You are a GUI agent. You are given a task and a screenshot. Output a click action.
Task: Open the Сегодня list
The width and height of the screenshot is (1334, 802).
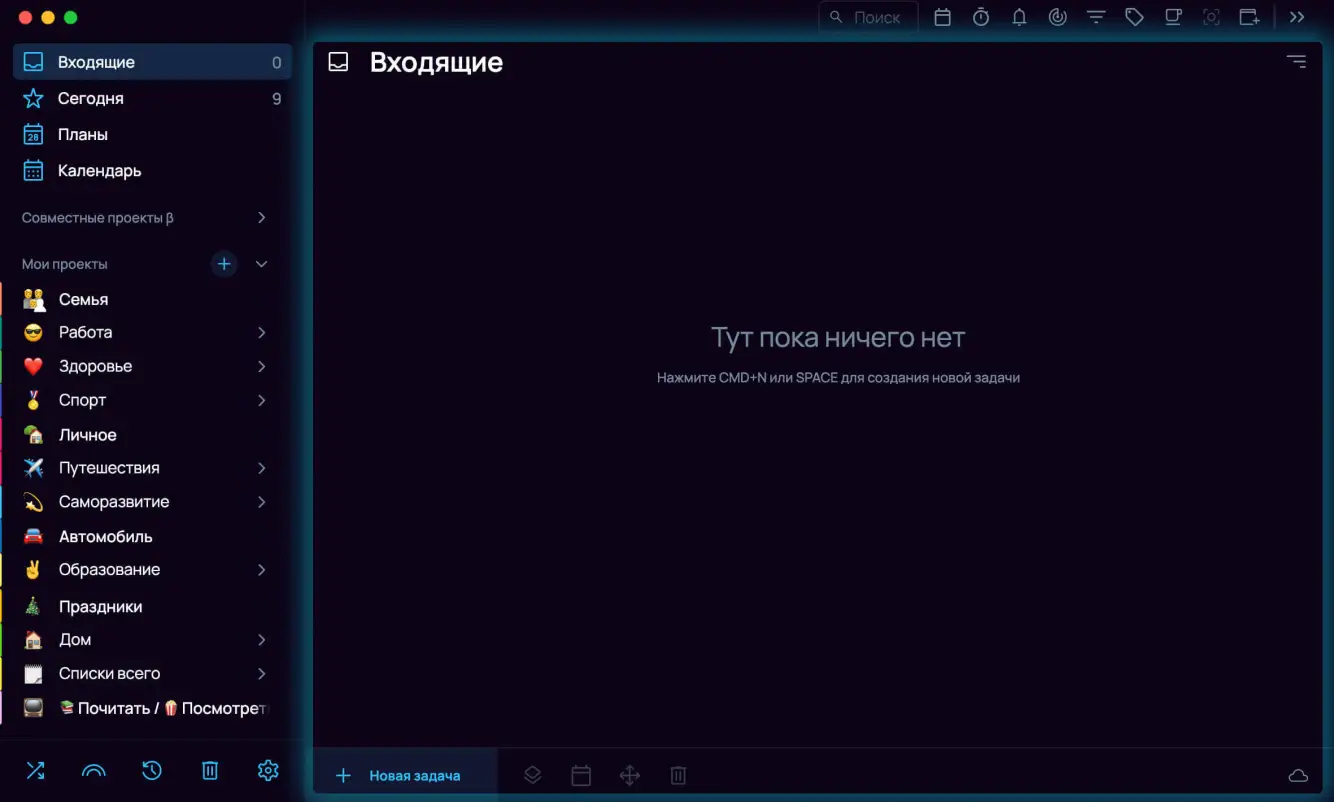tap(91, 98)
